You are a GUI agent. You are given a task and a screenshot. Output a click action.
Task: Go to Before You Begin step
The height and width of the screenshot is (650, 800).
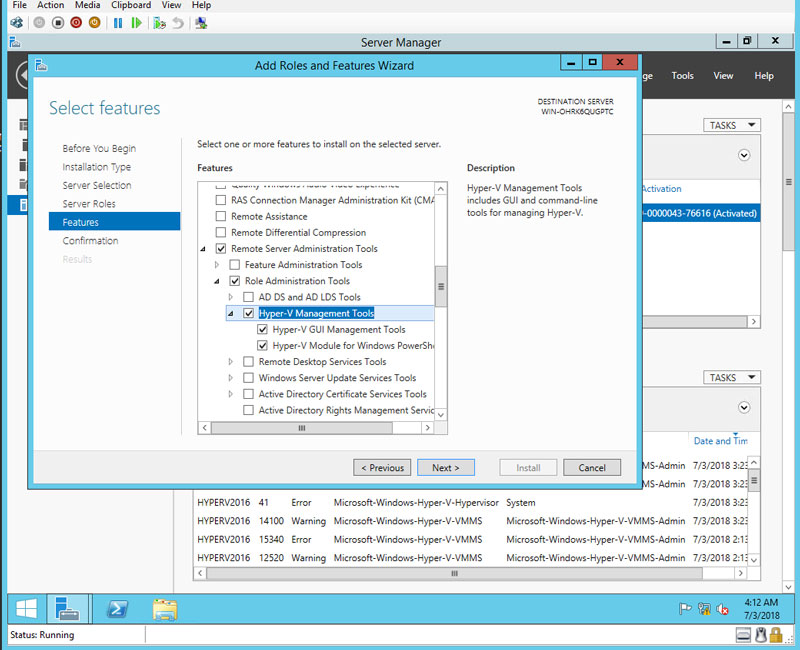click(x=99, y=148)
